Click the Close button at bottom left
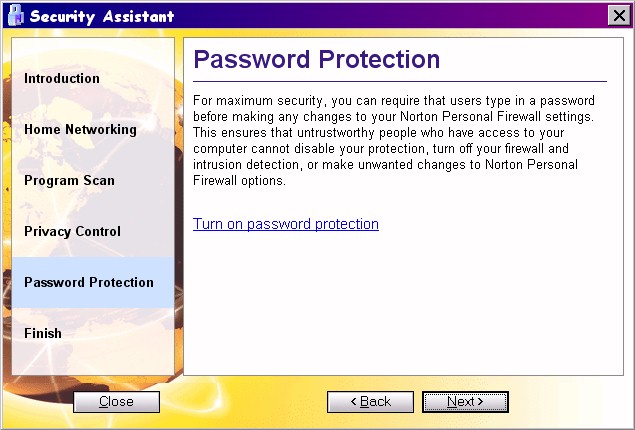 pos(117,402)
